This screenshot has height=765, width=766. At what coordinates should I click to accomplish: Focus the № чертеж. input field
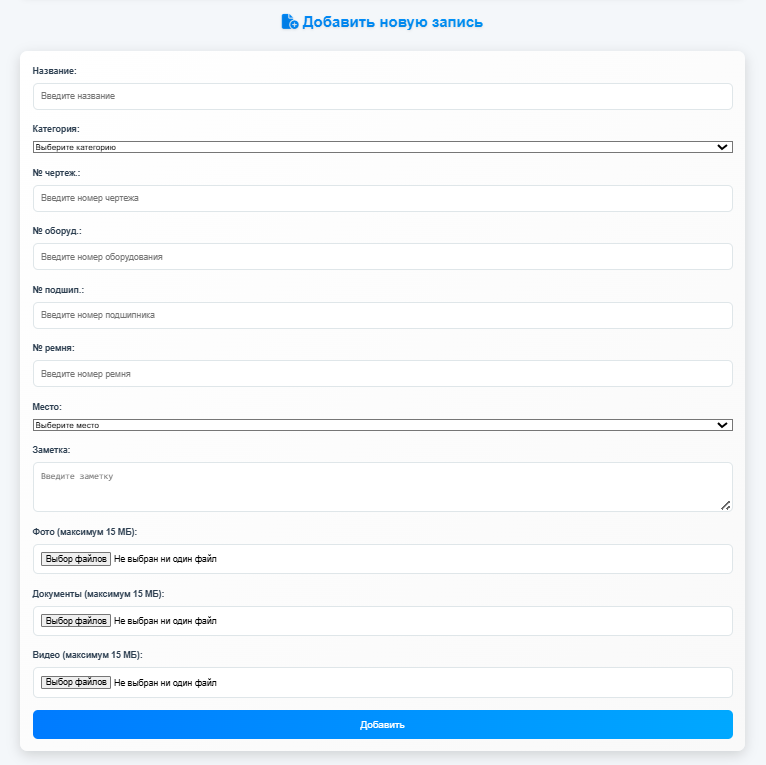(382, 198)
